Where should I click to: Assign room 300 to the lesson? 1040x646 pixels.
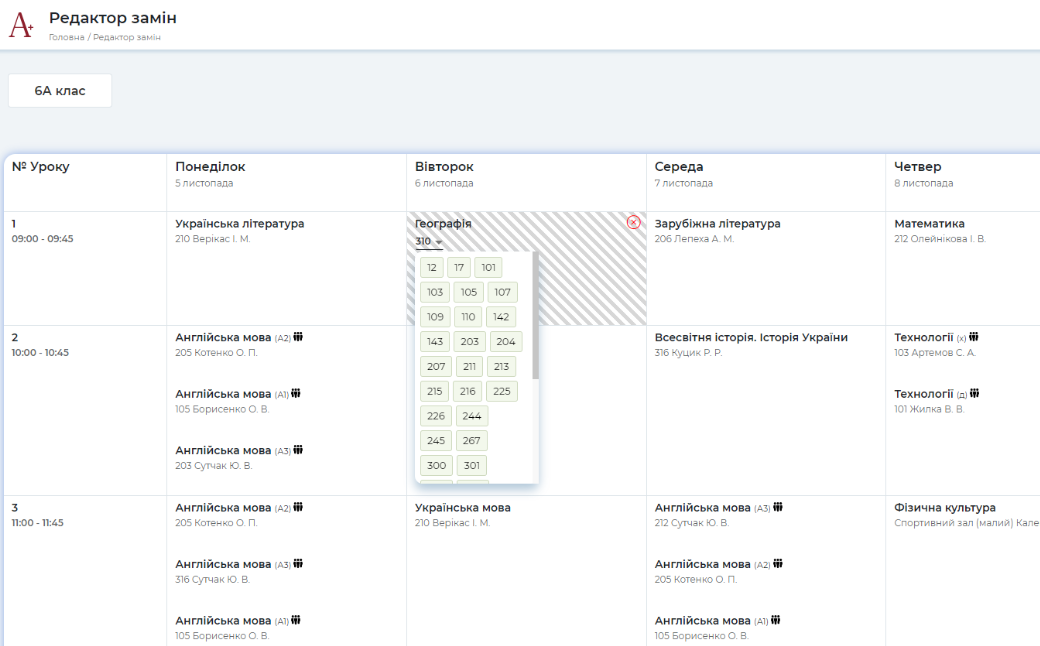click(436, 466)
